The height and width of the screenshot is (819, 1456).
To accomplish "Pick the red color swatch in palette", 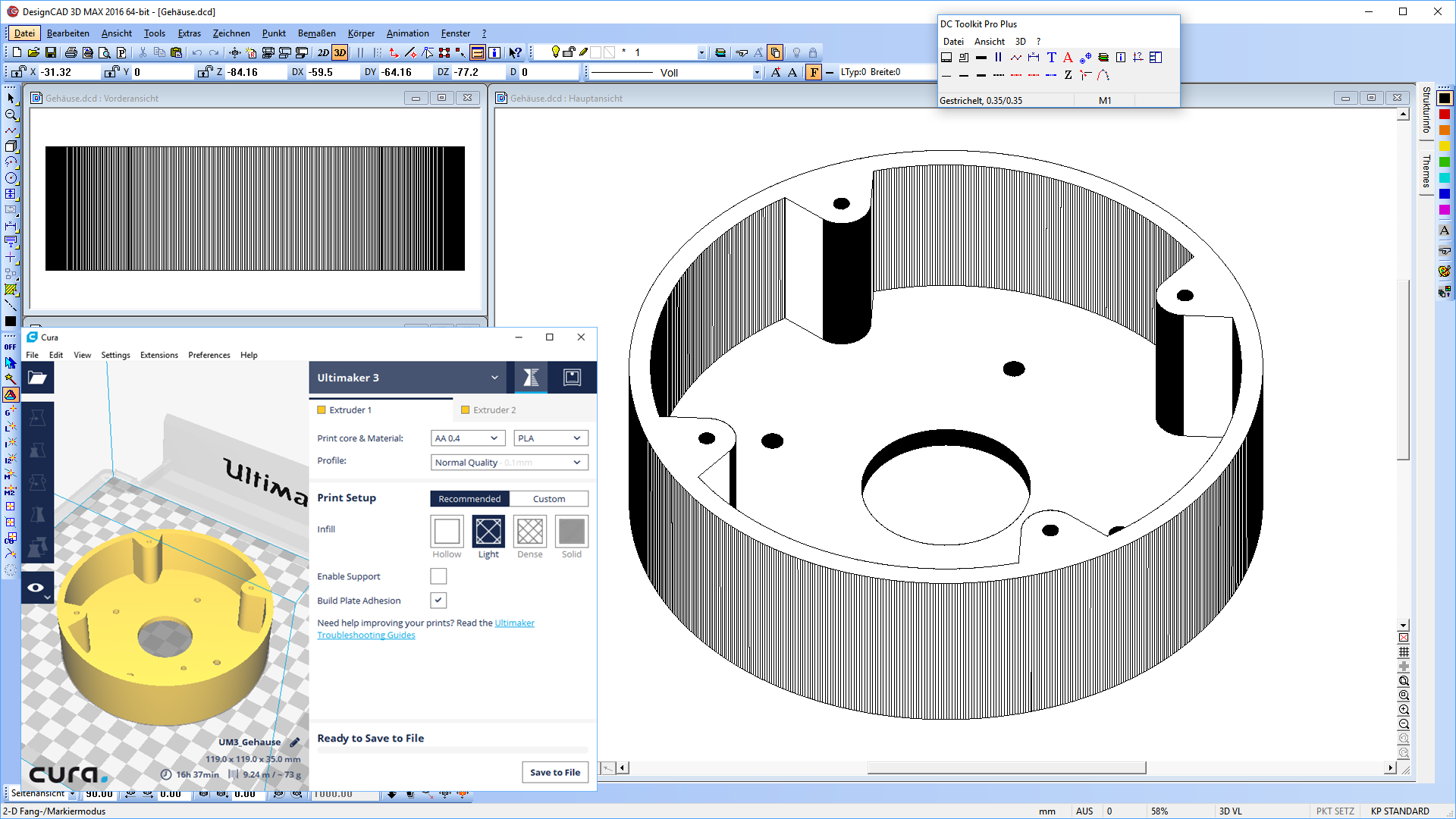I will pos(1444,115).
